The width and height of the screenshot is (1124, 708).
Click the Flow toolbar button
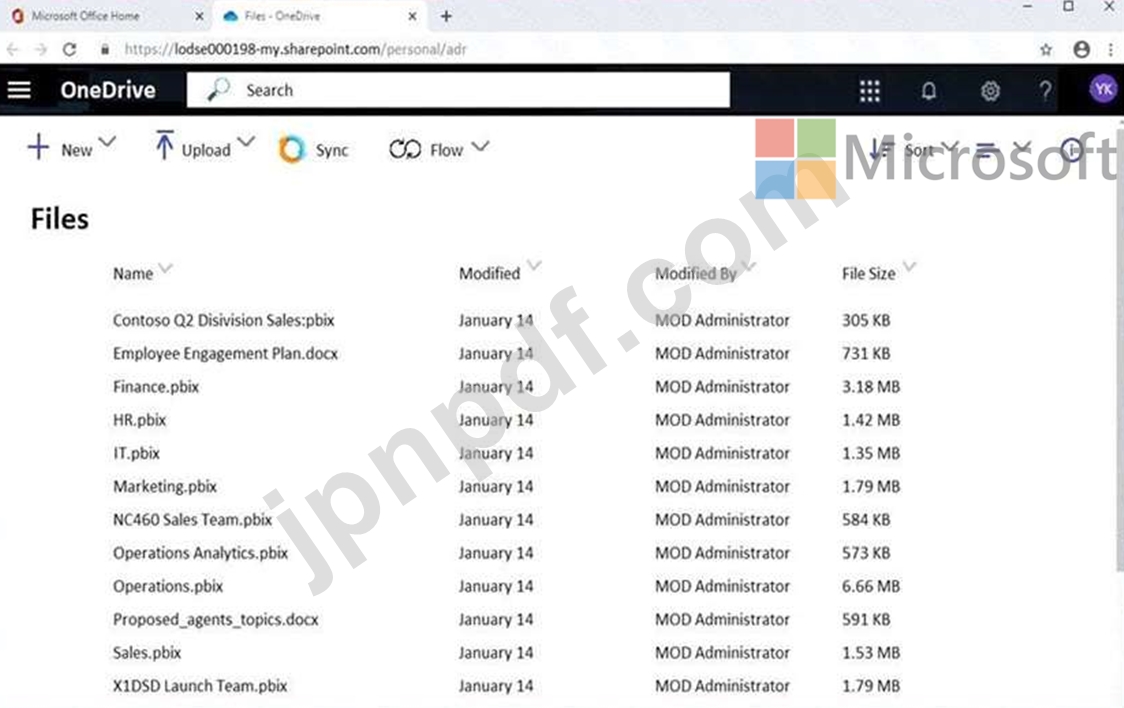[427, 149]
